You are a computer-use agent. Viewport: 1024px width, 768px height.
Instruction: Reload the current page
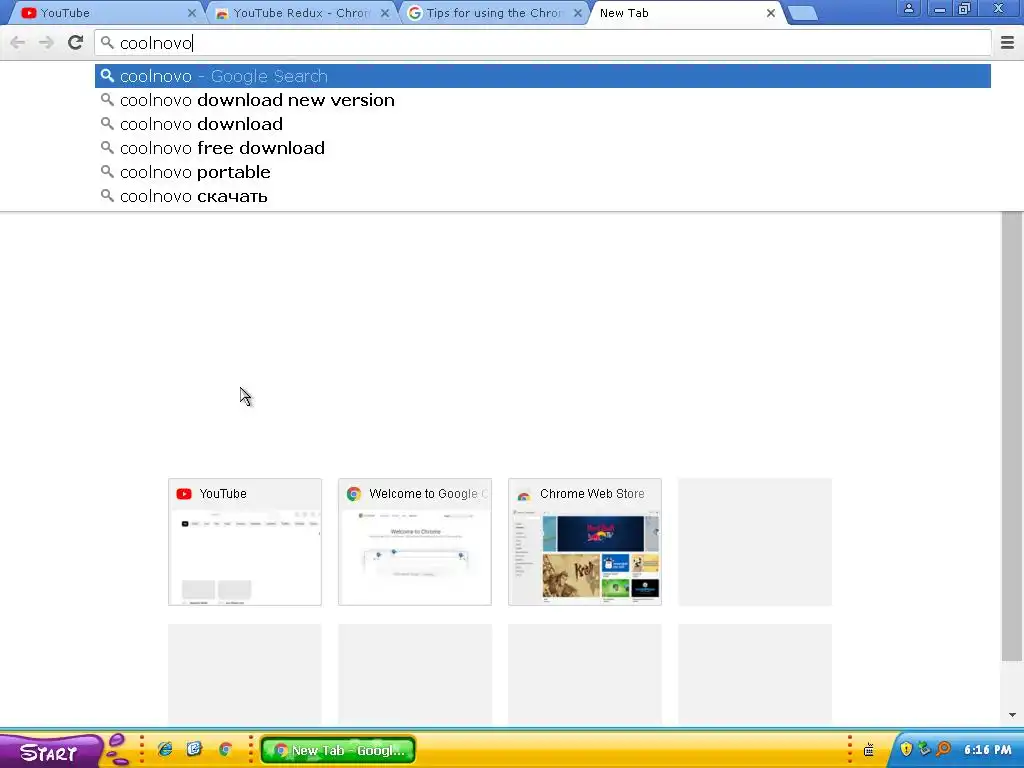pos(76,42)
